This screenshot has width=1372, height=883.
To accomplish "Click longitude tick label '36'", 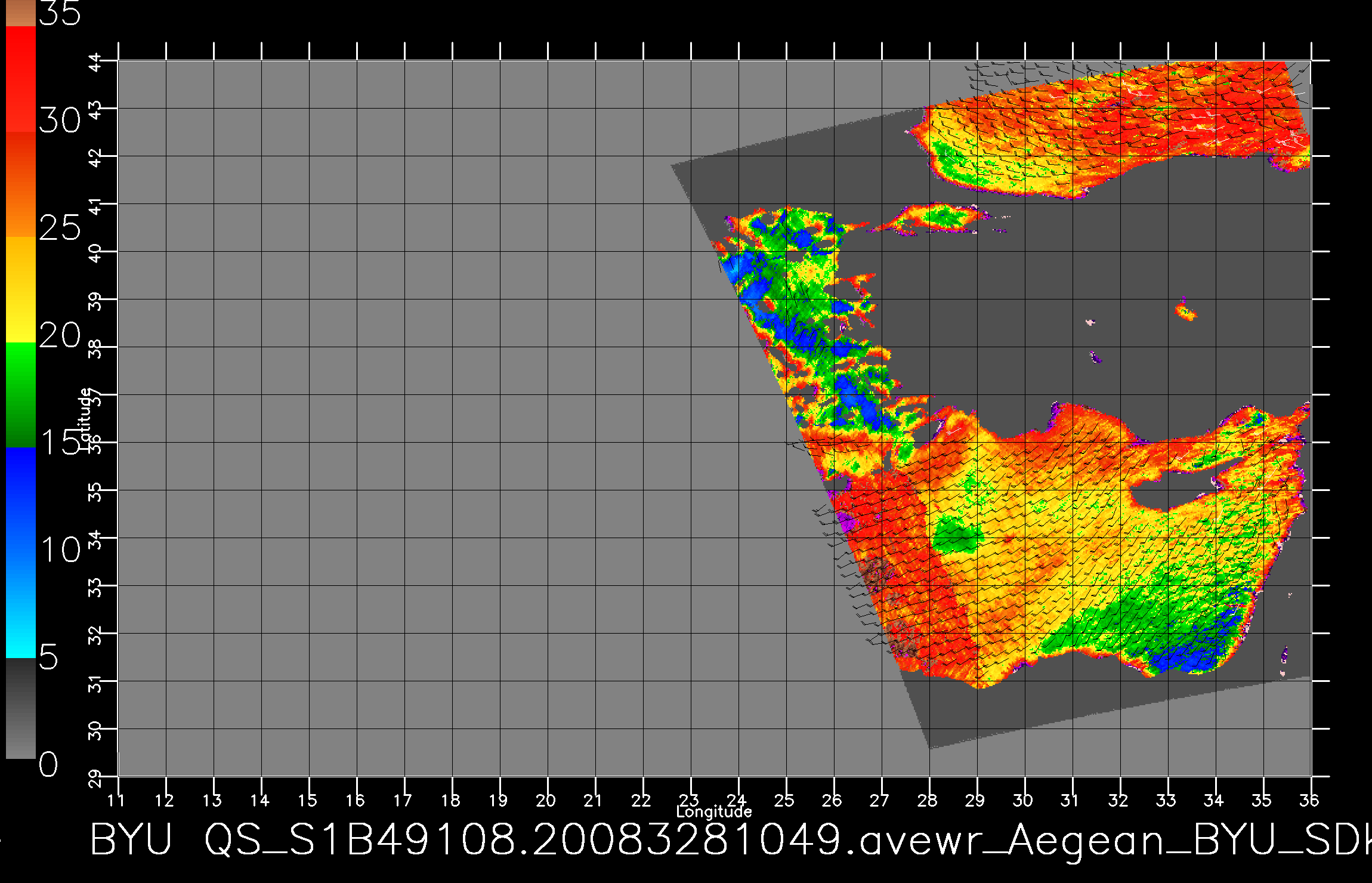I will 1309,800.
